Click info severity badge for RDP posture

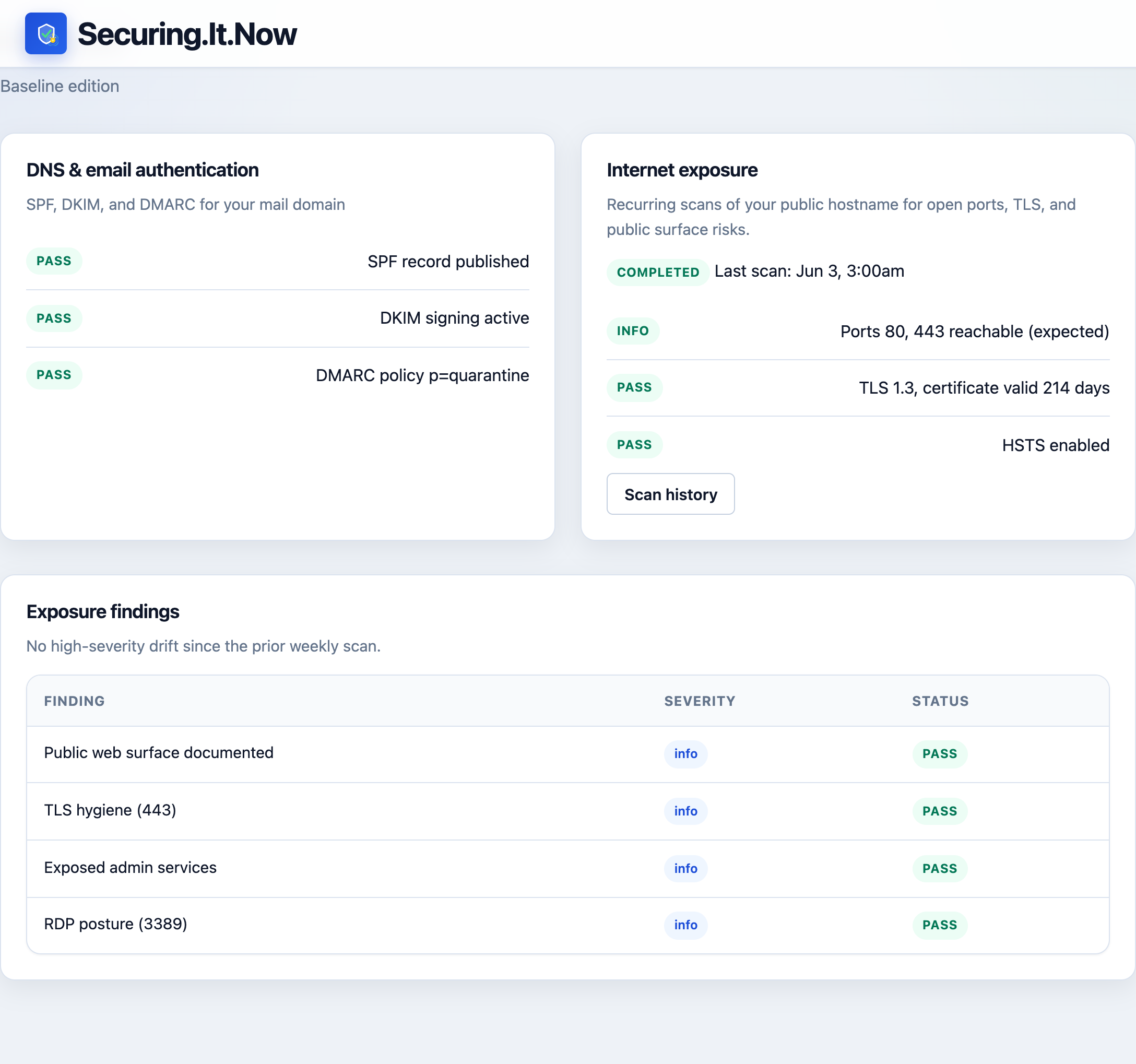click(x=685, y=925)
